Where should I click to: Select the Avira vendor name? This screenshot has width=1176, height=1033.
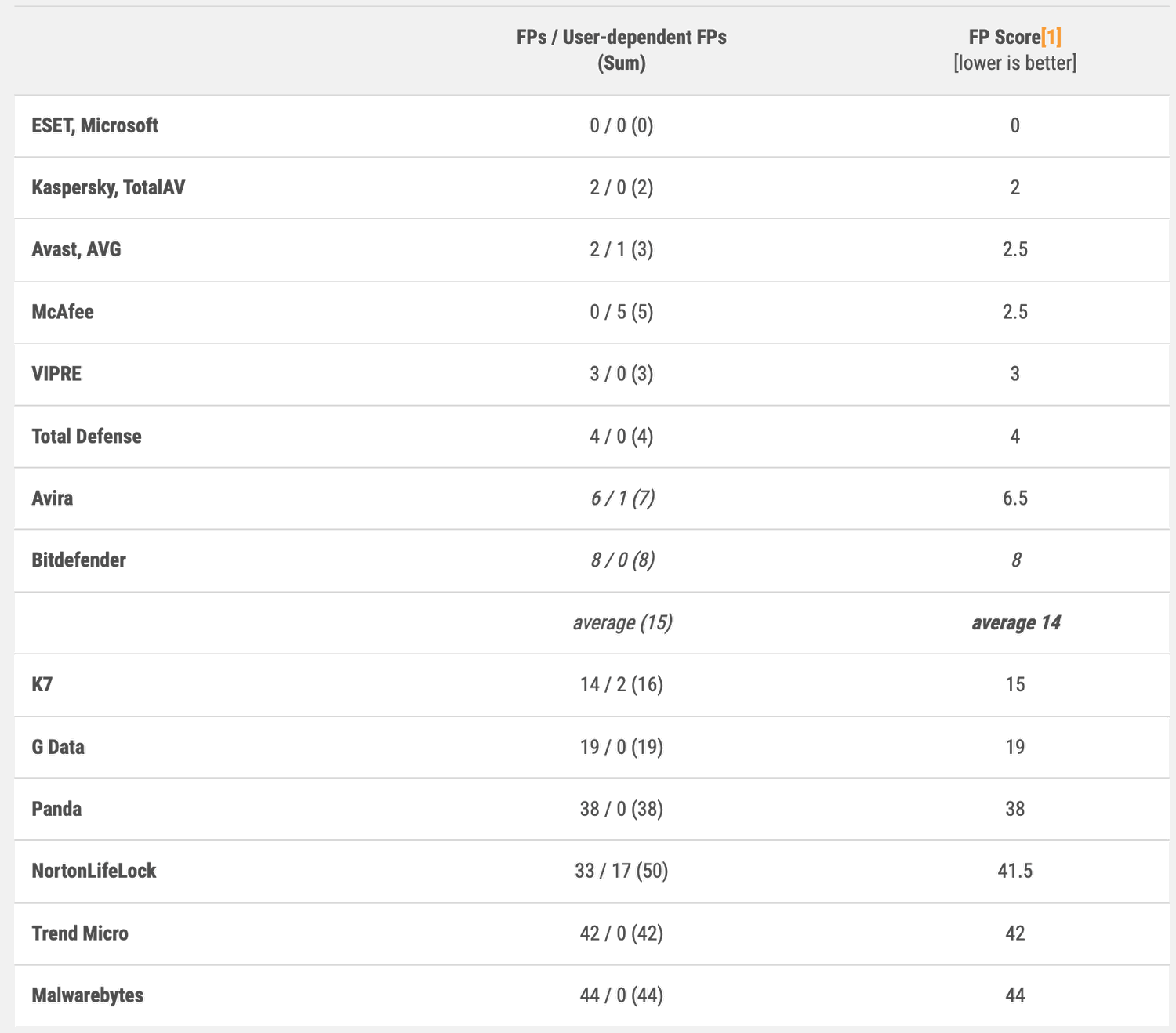[53, 498]
